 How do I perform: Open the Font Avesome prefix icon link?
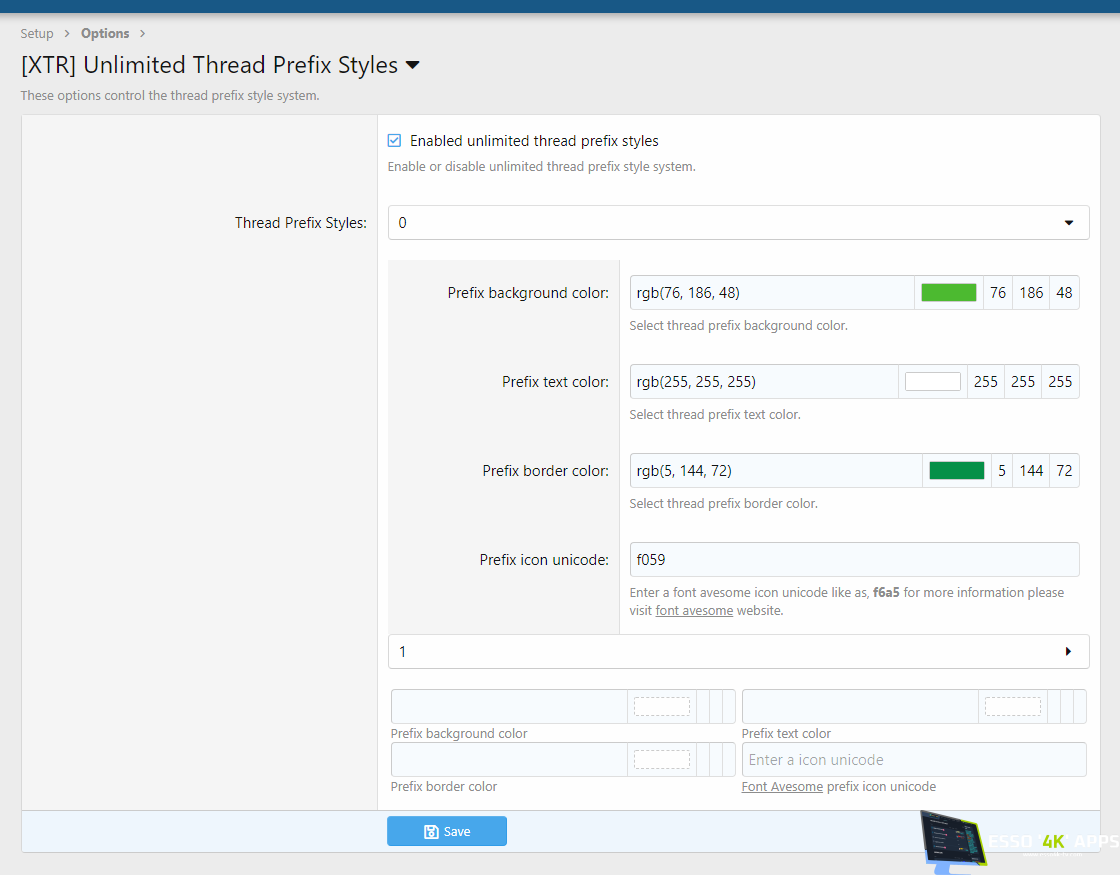(x=782, y=787)
